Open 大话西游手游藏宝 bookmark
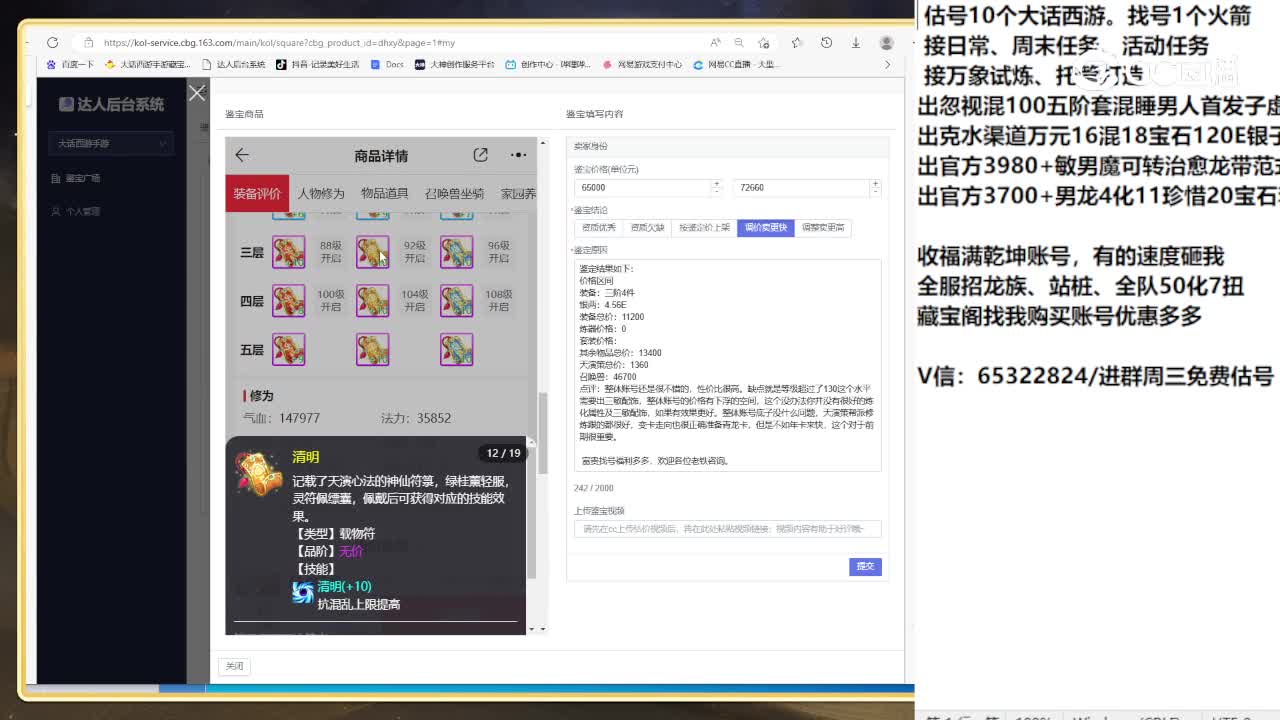This screenshot has width=1280, height=720. click(147, 64)
